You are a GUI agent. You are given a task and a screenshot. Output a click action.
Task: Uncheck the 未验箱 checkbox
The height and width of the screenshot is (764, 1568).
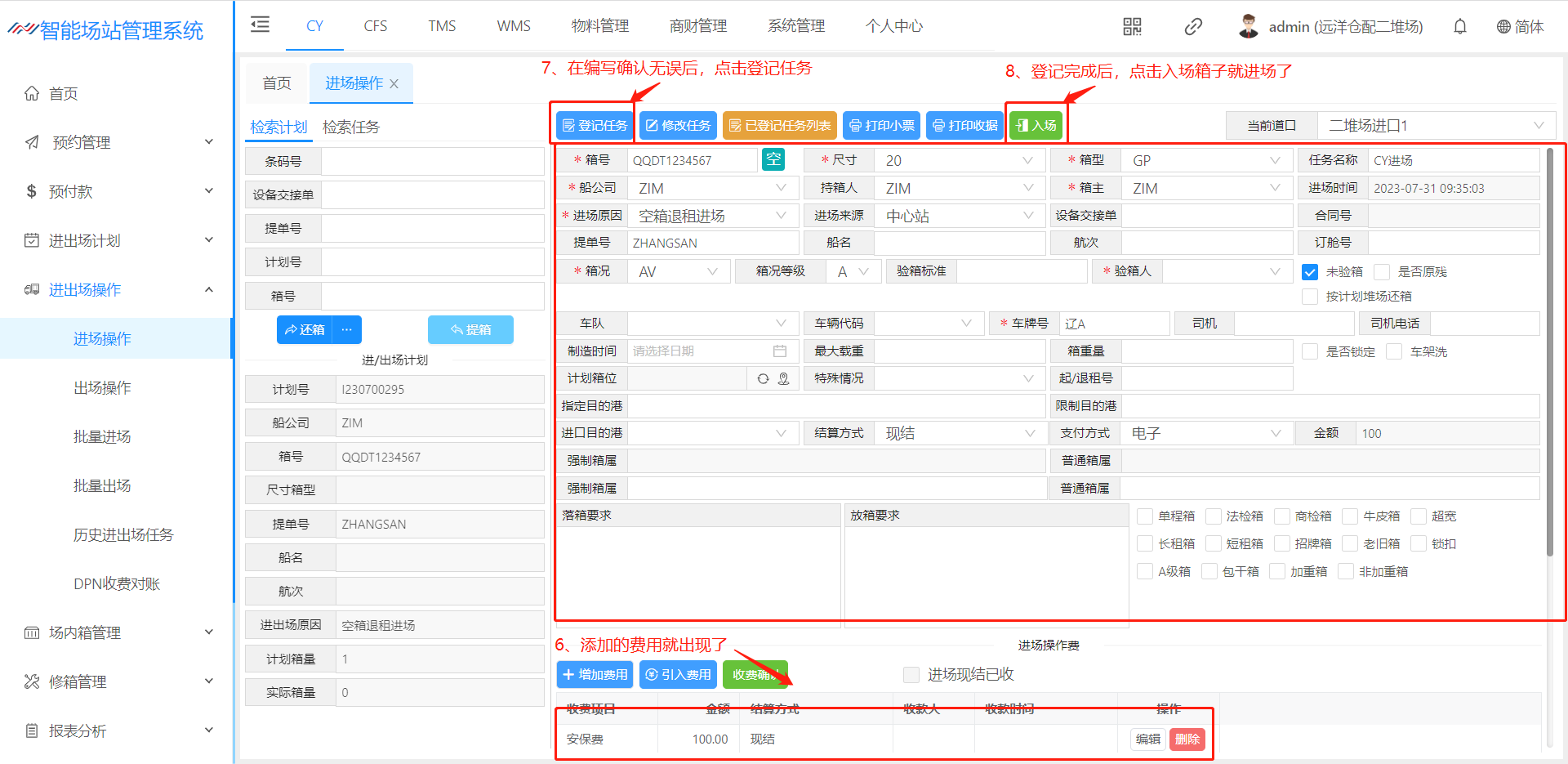pyautogui.click(x=1310, y=272)
